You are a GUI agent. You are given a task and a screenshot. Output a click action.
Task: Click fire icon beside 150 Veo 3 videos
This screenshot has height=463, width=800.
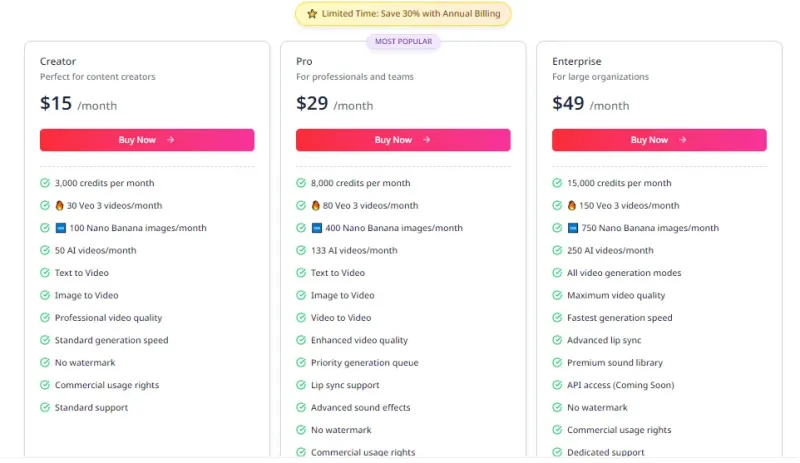(x=571, y=205)
